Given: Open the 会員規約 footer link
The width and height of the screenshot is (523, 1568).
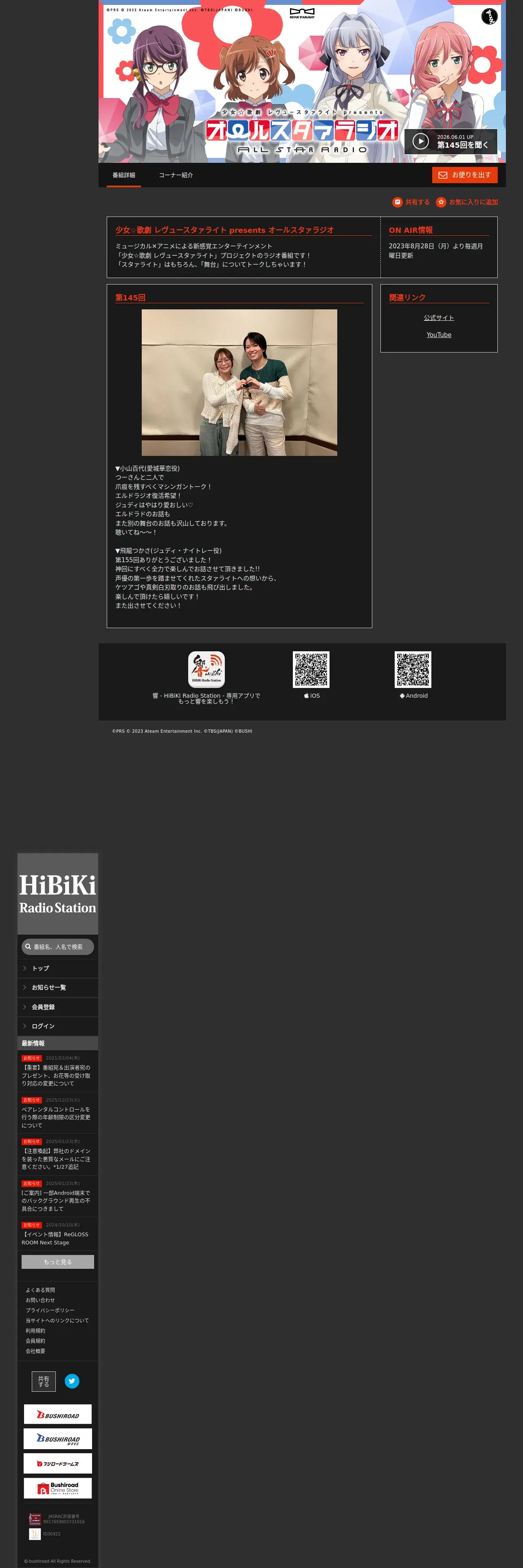Looking at the screenshot, I should [35, 1341].
